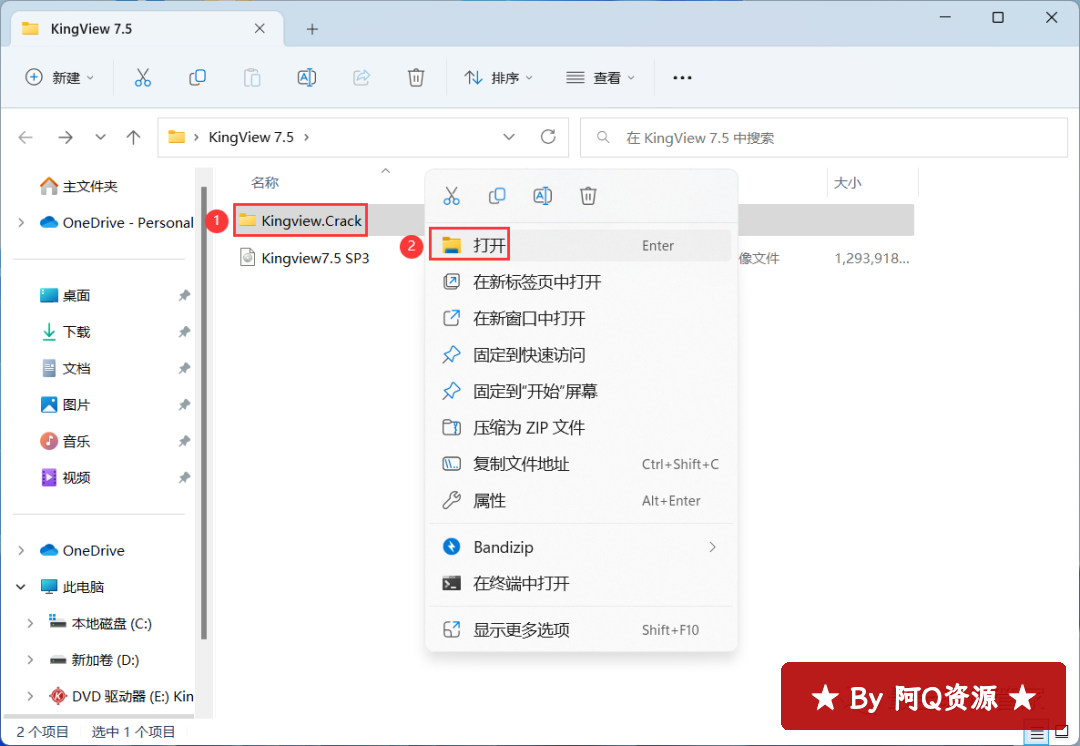The image size is (1080, 746).
Task: Click the Copy icon in the top toolbar
Action: pyautogui.click(x=197, y=78)
